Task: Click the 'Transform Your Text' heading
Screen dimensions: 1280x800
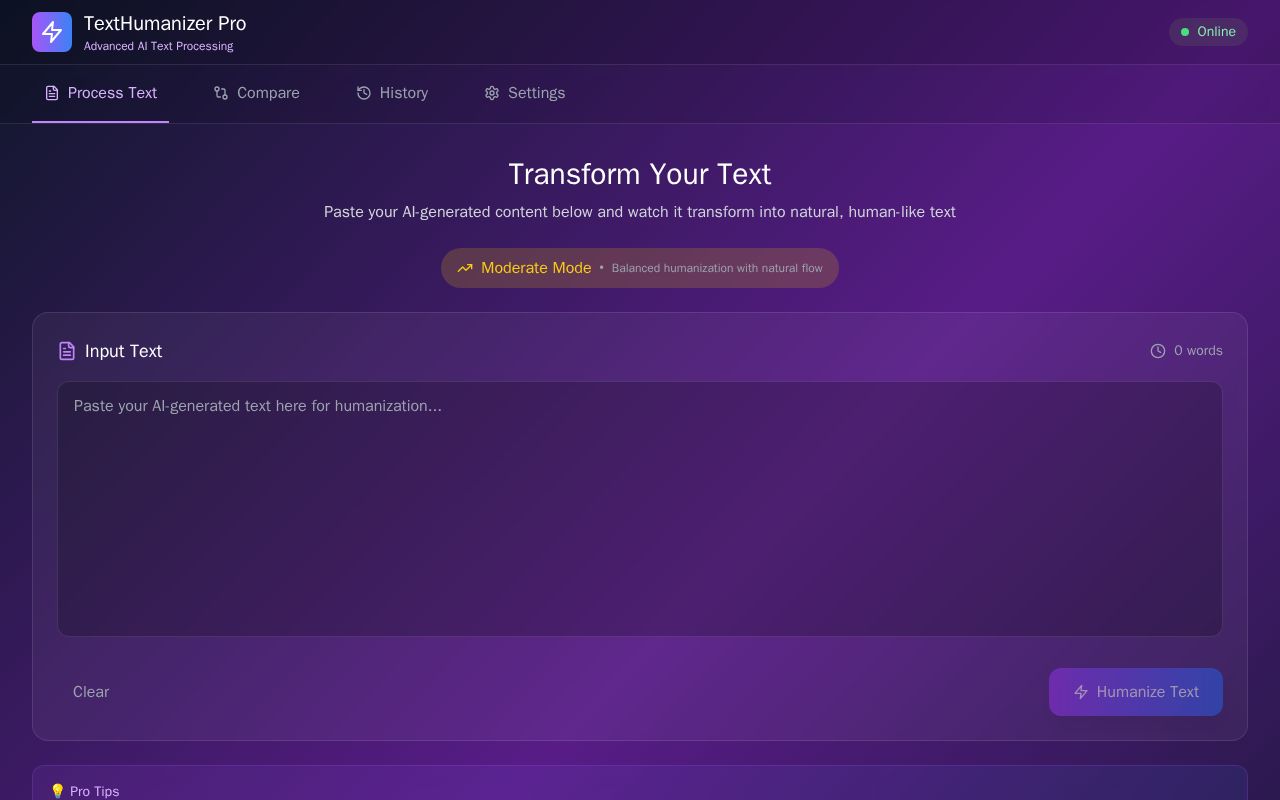Action: click(x=640, y=174)
